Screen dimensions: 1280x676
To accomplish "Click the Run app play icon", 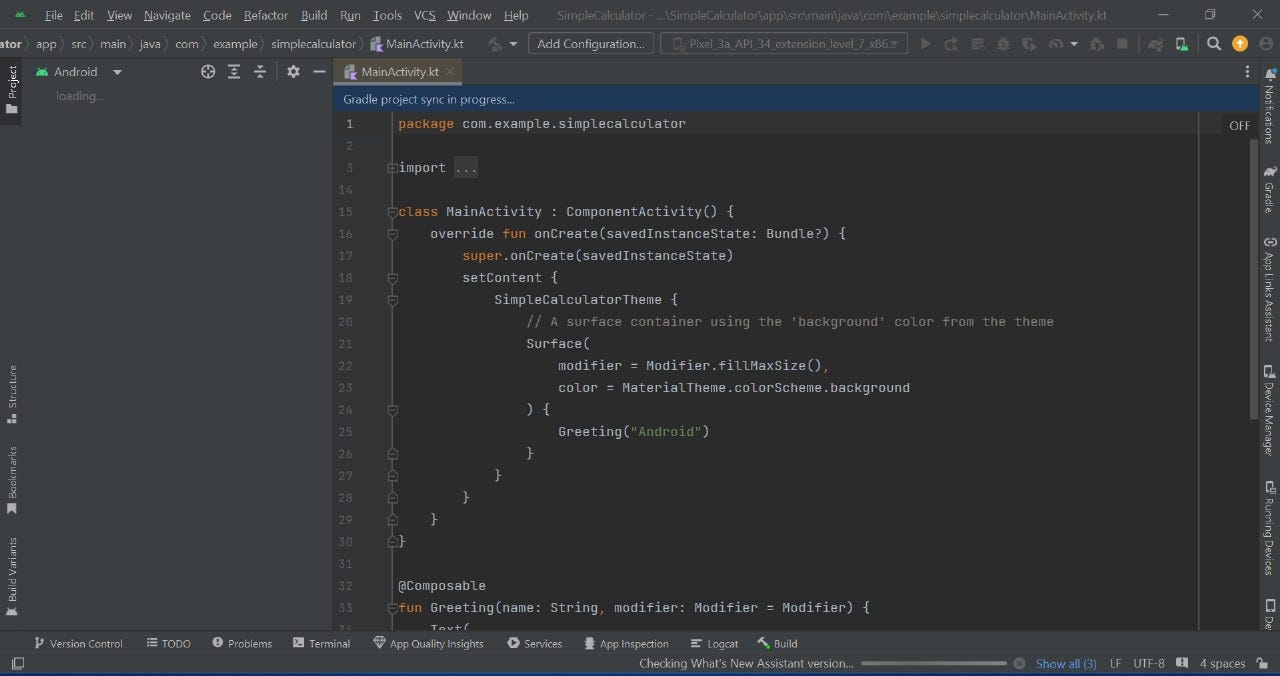I will 926,44.
